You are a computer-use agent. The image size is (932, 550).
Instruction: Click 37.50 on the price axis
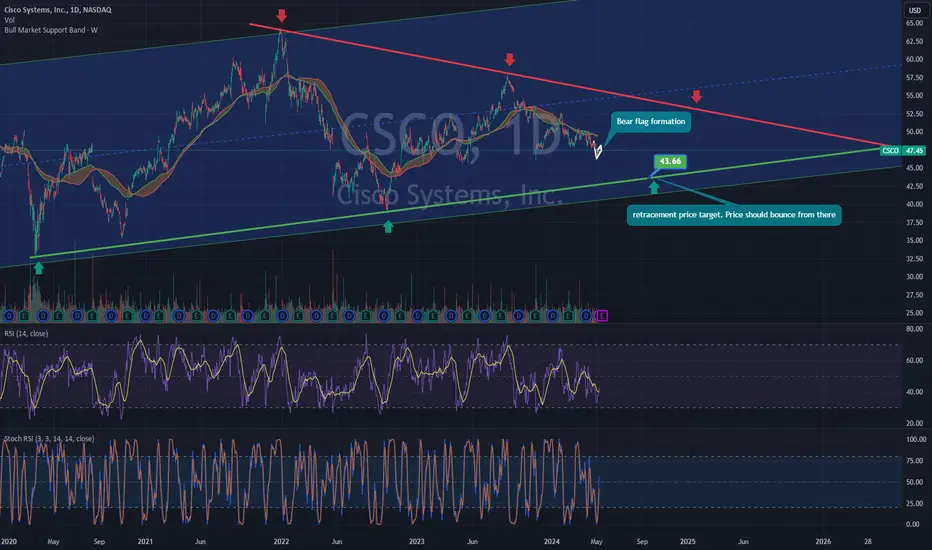coord(914,223)
